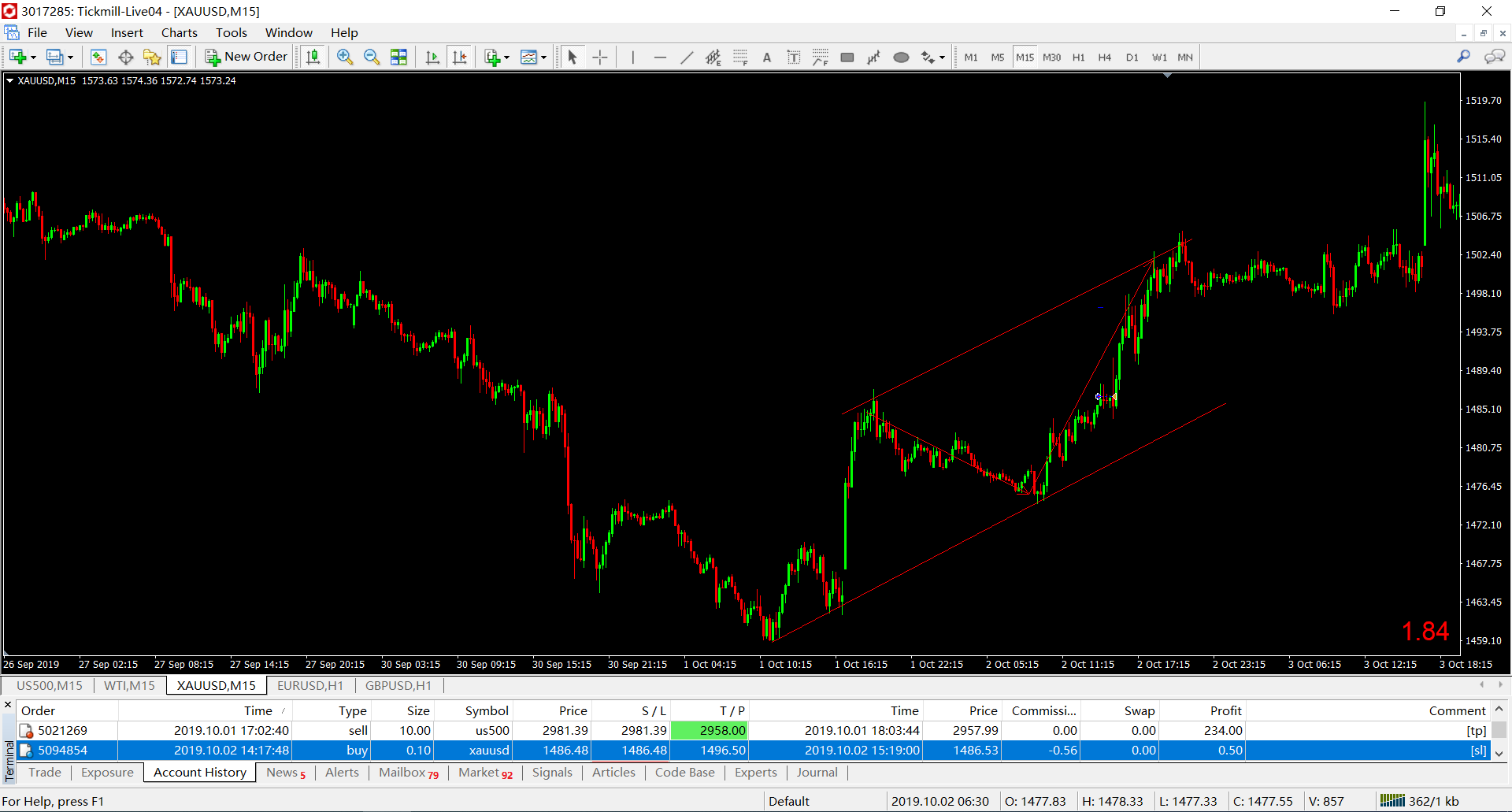The height and width of the screenshot is (812, 1512).
Task: Expand the Profiles dropdown arrow
Action: click(x=70, y=57)
